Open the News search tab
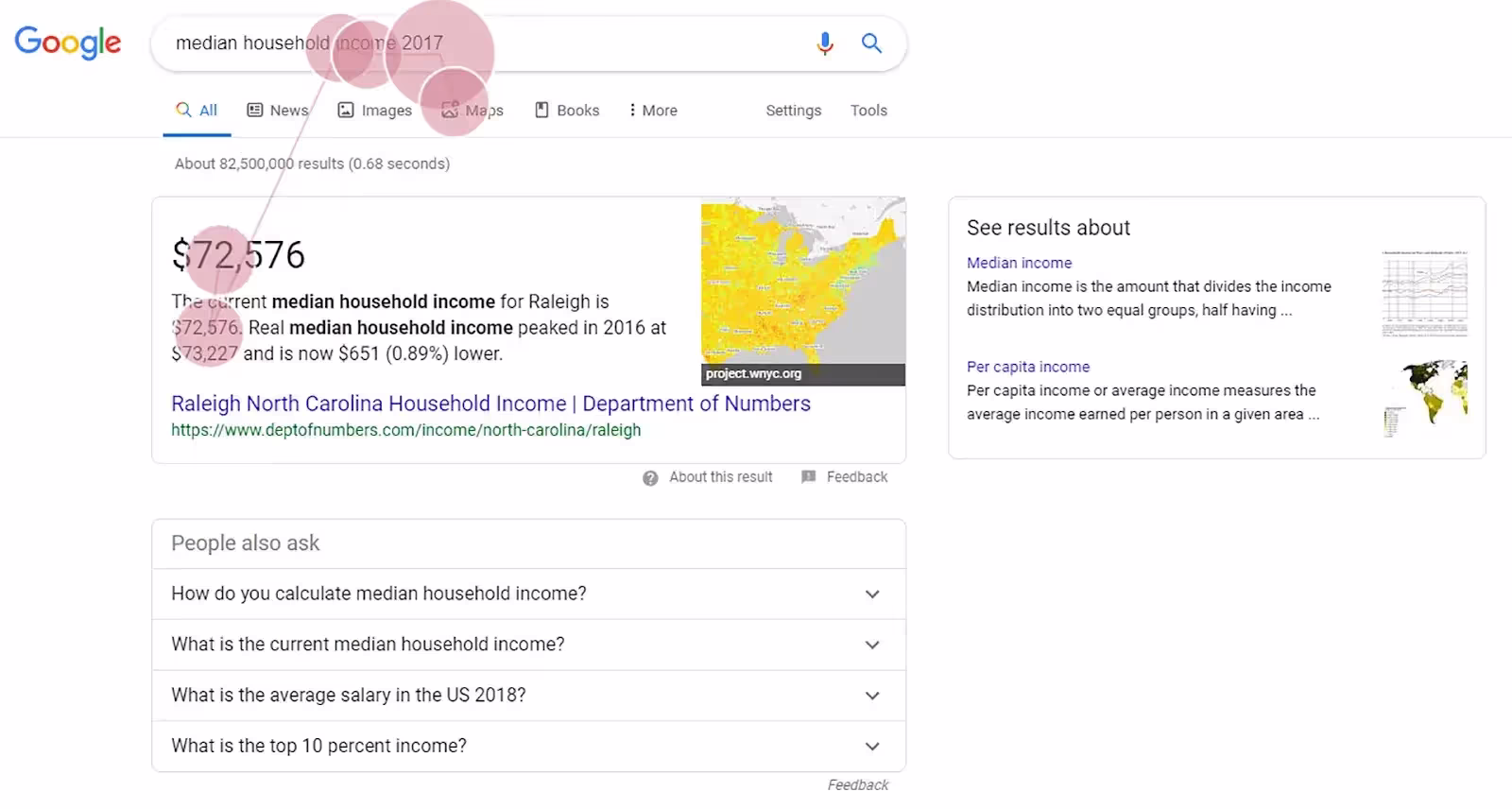The image size is (1512, 809). coord(278,111)
